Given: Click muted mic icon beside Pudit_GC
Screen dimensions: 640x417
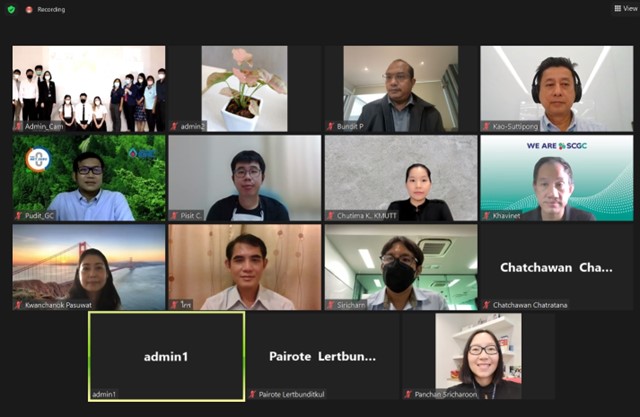Looking at the screenshot, I should click(x=18, y=215).
